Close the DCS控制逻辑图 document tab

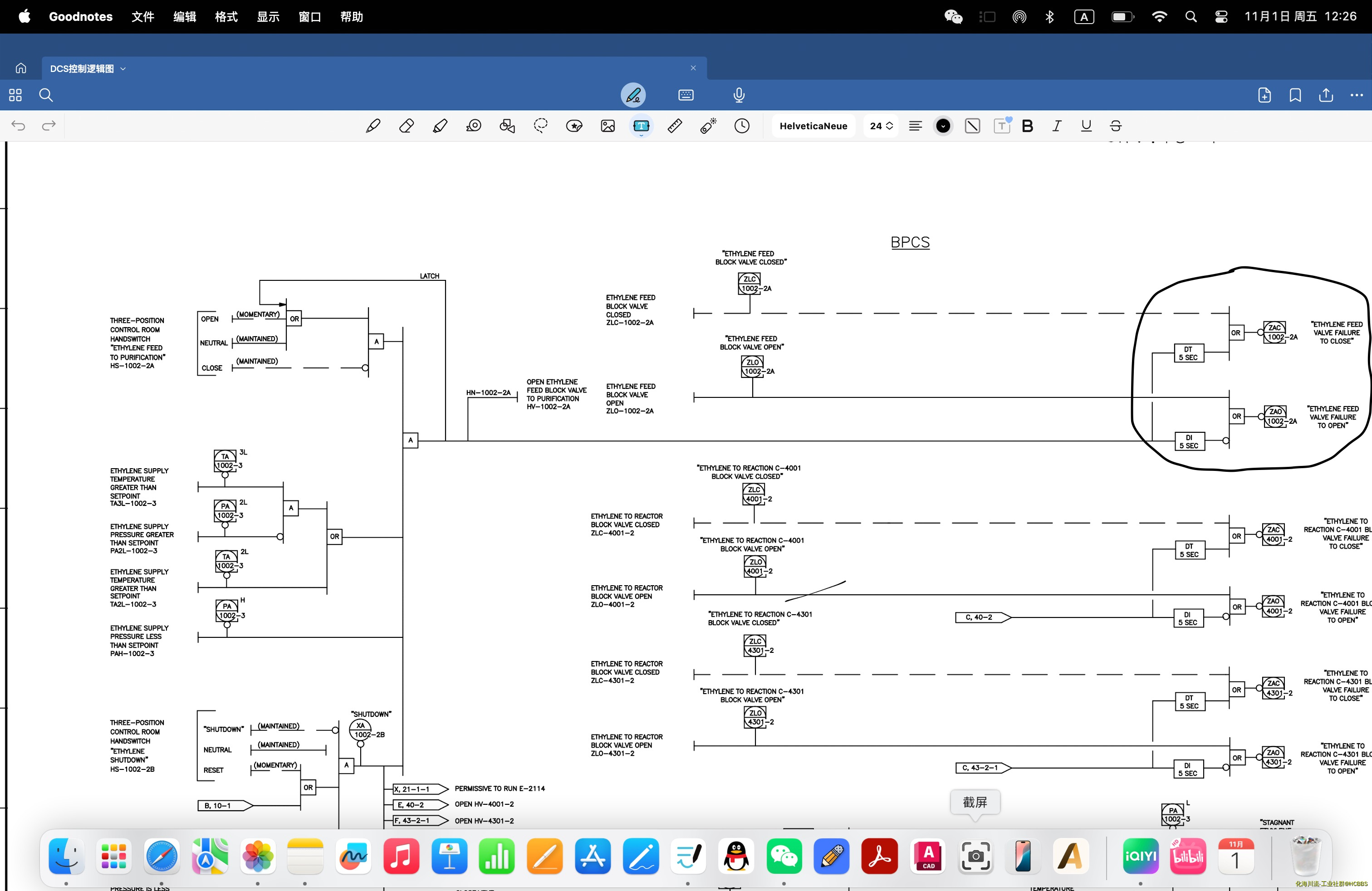coord(693,68)
